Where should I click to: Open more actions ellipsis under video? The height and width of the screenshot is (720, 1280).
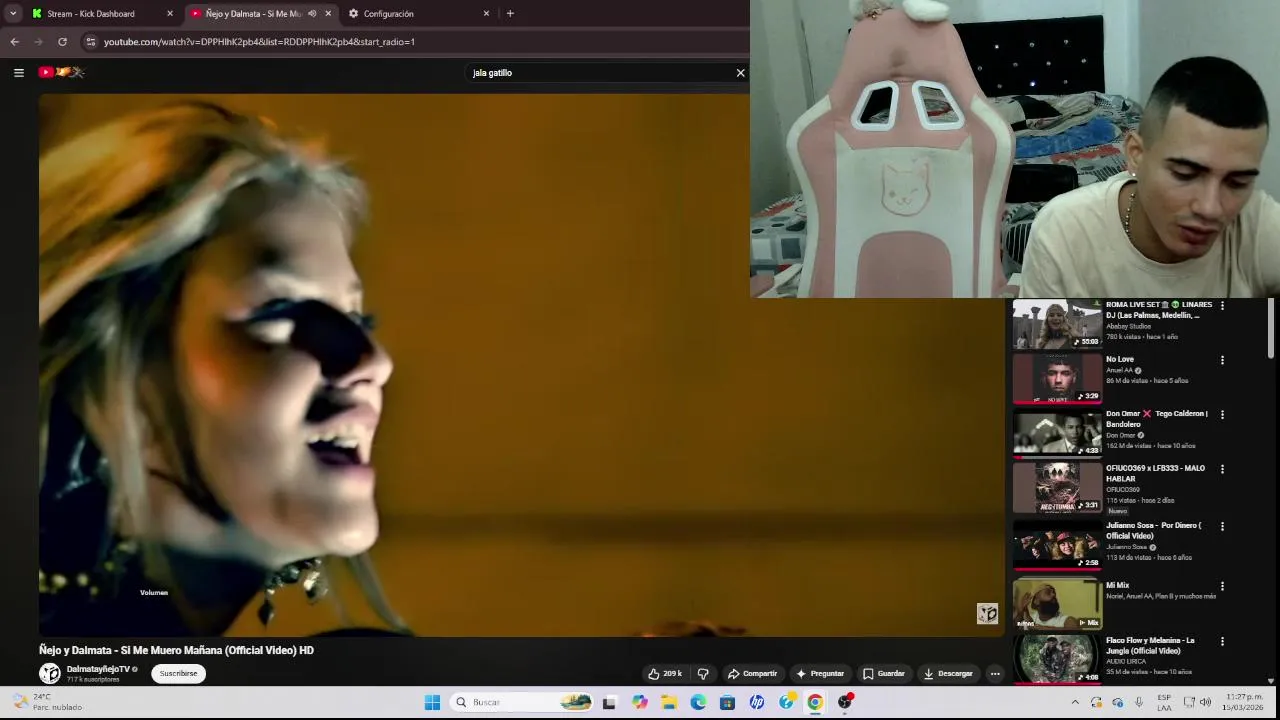tap(995, 674)
